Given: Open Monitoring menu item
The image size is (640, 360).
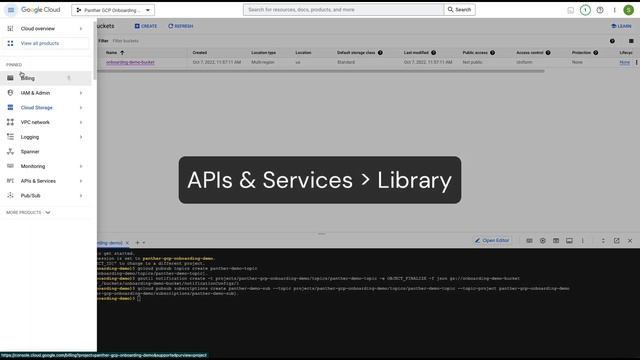Looking at the screenshot, I should [33, 167].
